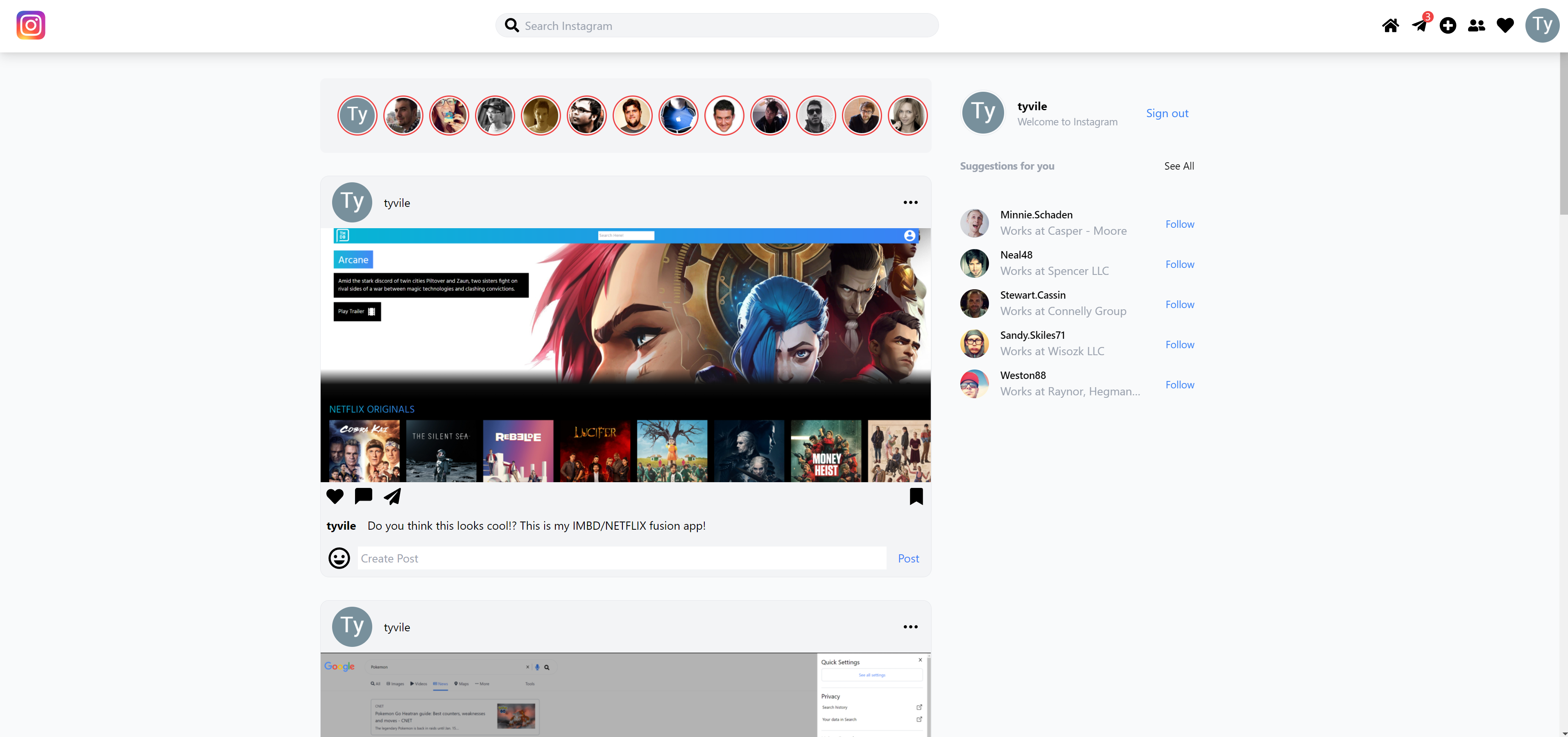Open direct messages paper plane icon
This screenshot has width=1568, height=737.
coord(1419,25)
